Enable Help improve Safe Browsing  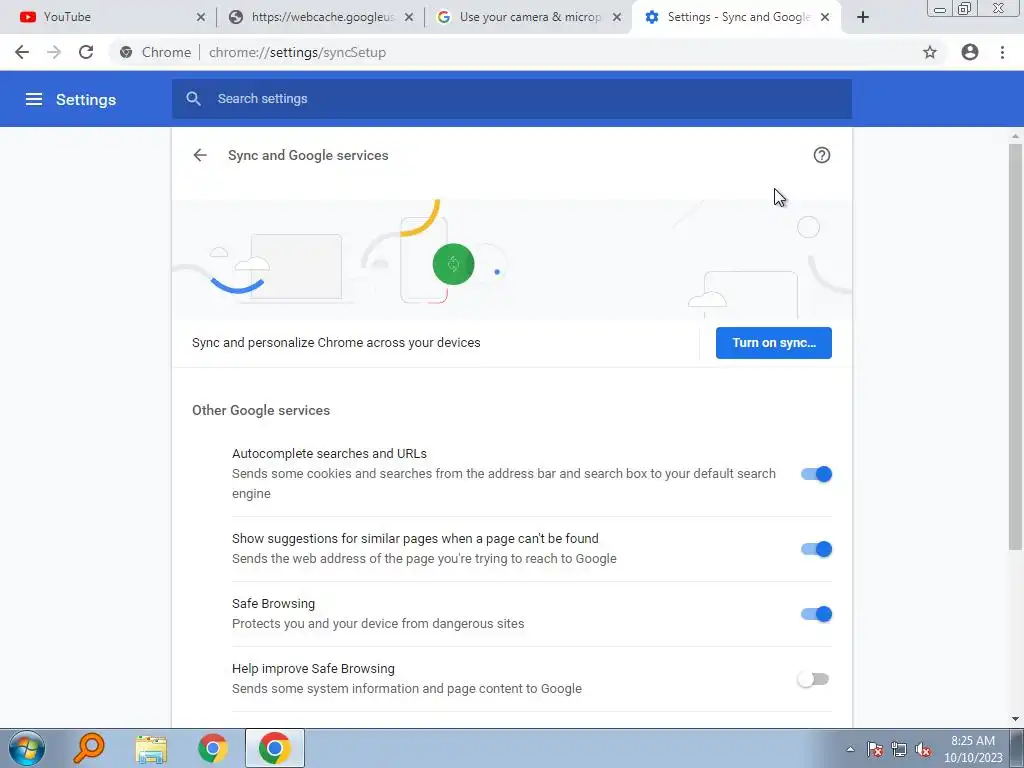coord(813,679)
